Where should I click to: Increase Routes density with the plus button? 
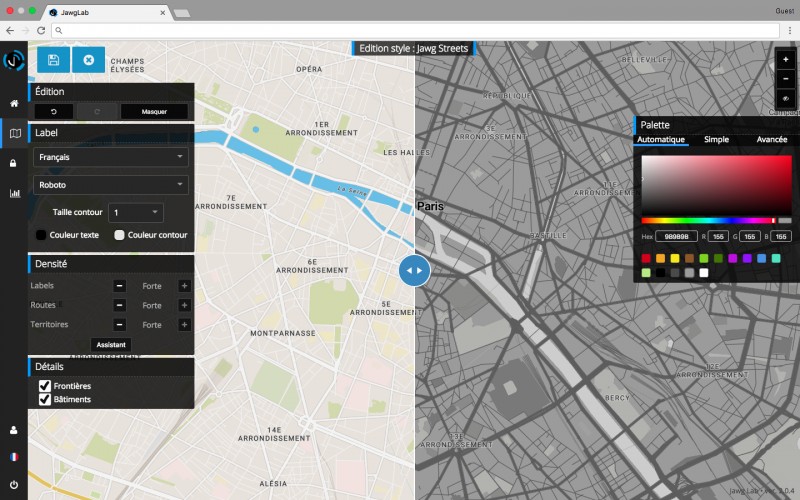[x=184, y=305]
